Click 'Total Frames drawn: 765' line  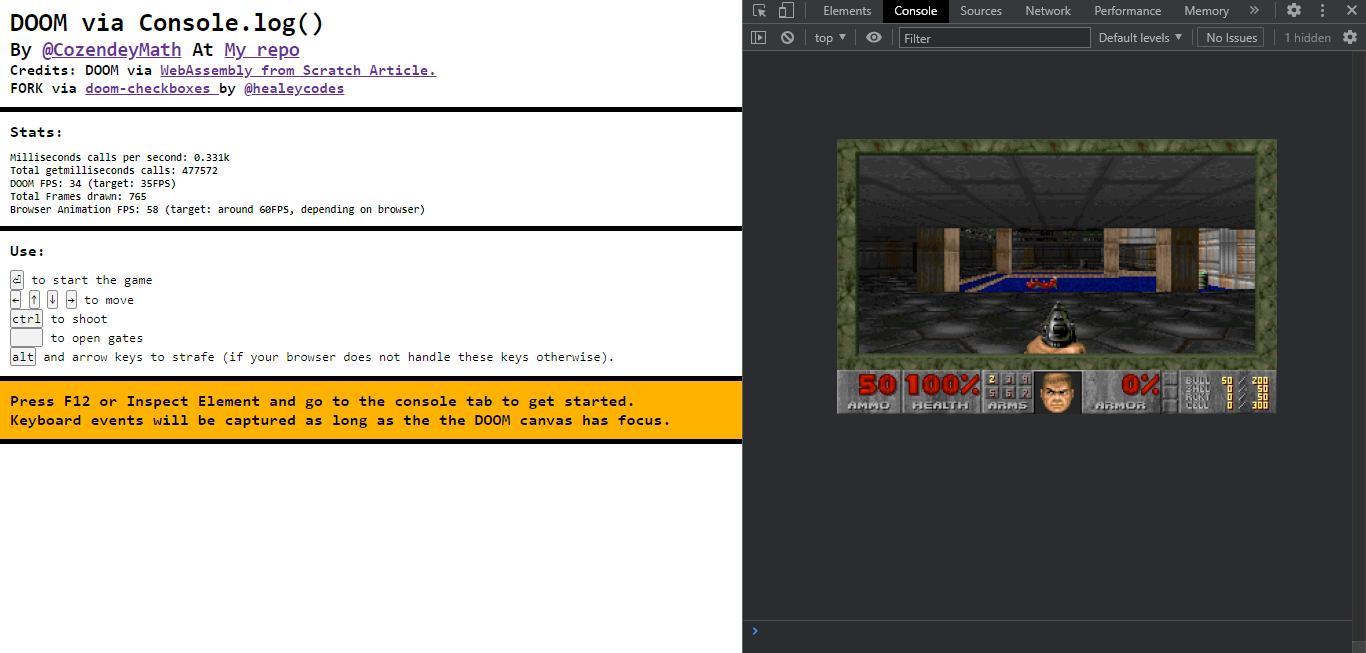point(78,196)
